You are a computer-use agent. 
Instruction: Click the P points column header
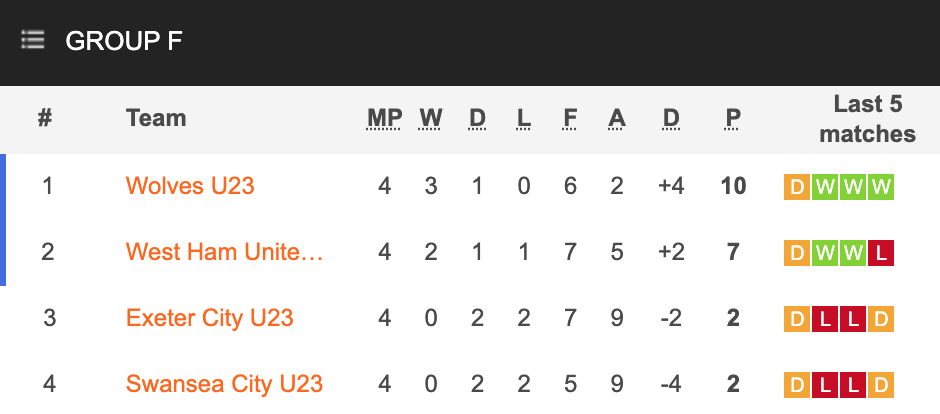[733, 119]
